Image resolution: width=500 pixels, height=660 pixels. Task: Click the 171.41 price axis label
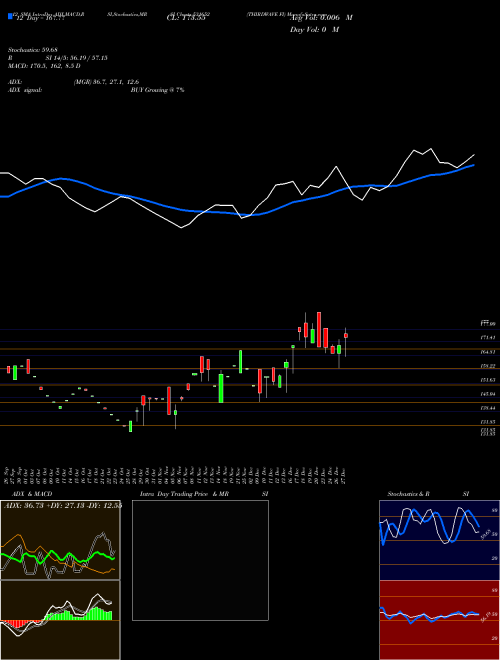487,338
